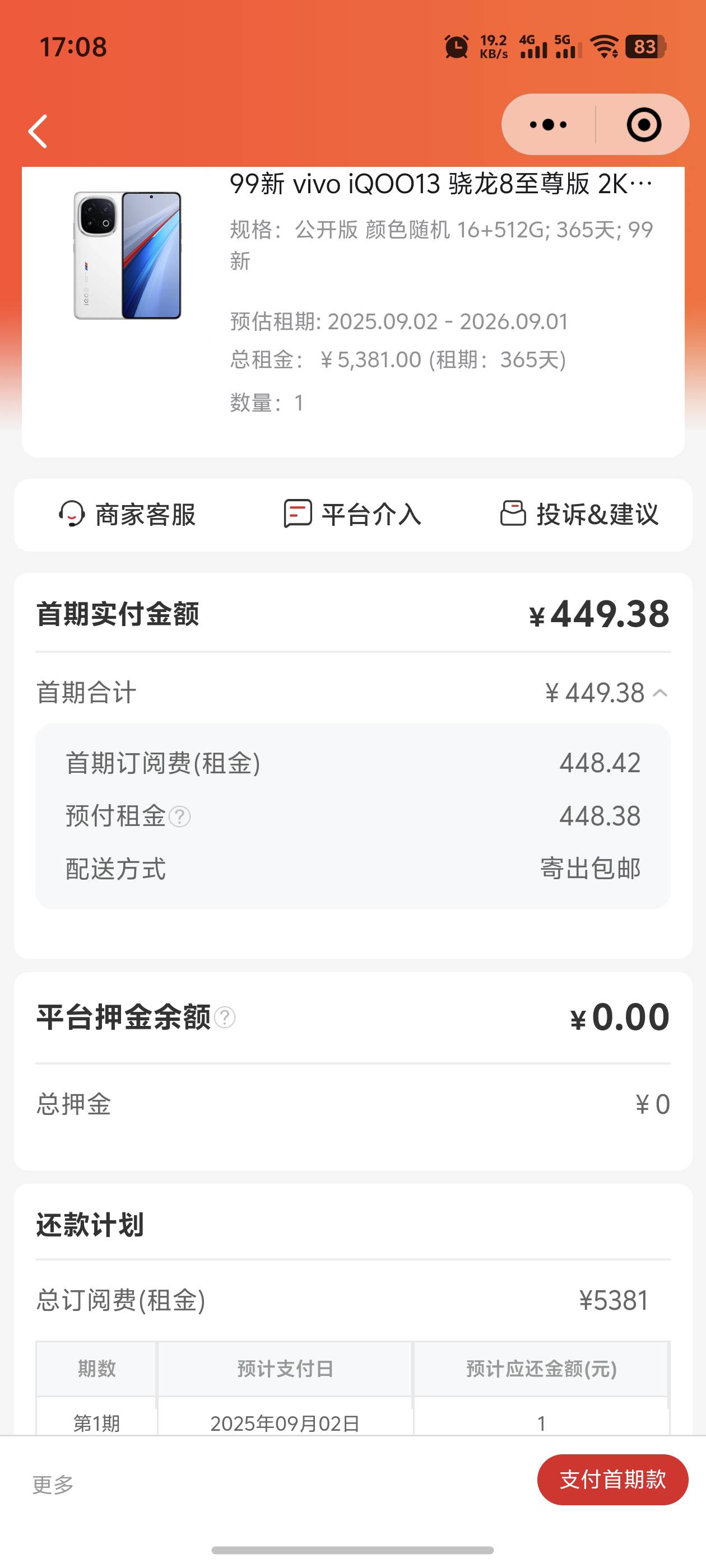Open the mini program three-dot menu
Viewport: 706px width, 1568px height.
(x=548, y=125)
